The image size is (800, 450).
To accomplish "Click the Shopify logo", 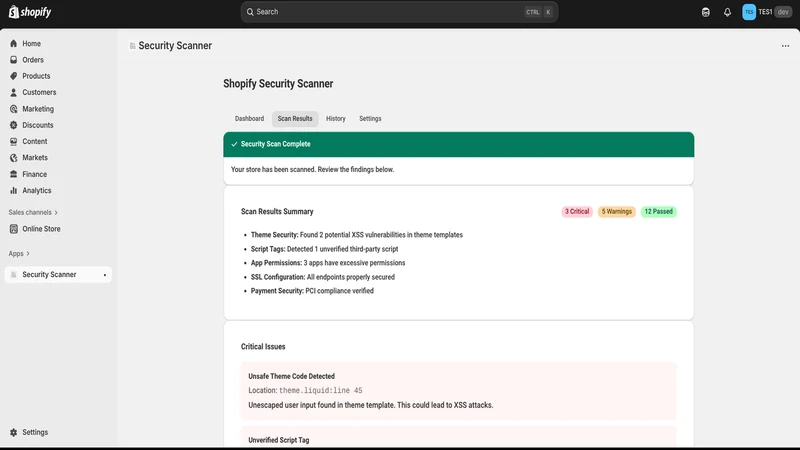I will [x=30, y=12].
